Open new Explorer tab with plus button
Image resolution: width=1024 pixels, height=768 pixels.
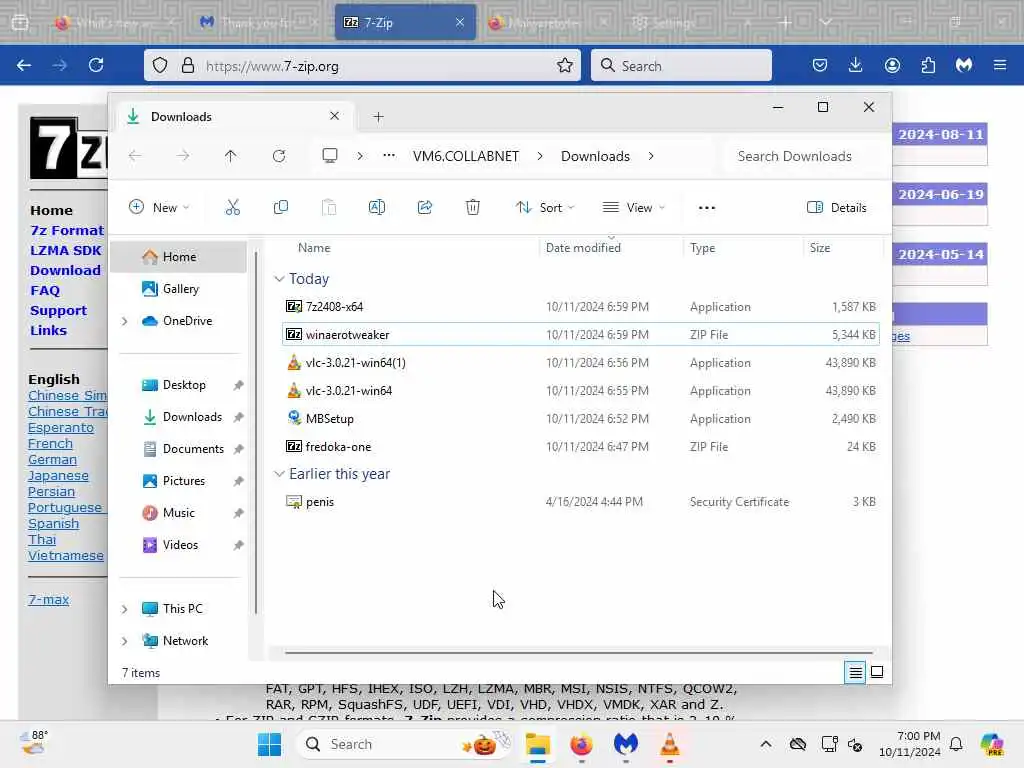click(378, 117)
